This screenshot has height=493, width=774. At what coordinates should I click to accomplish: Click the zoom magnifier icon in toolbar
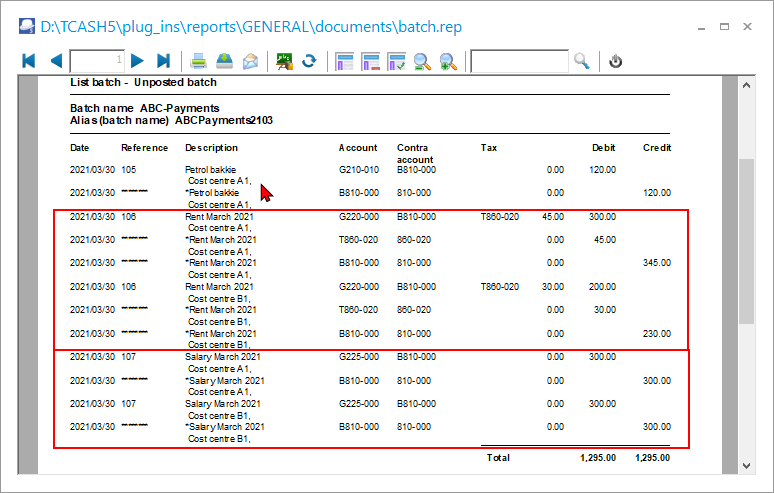click(422, 62)
